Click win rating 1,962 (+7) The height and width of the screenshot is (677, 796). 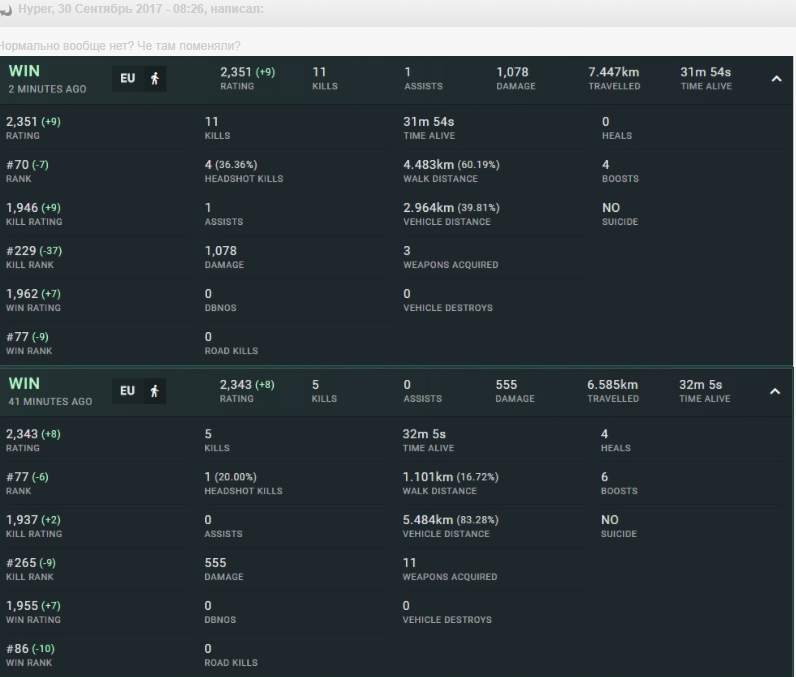[33, 294]
